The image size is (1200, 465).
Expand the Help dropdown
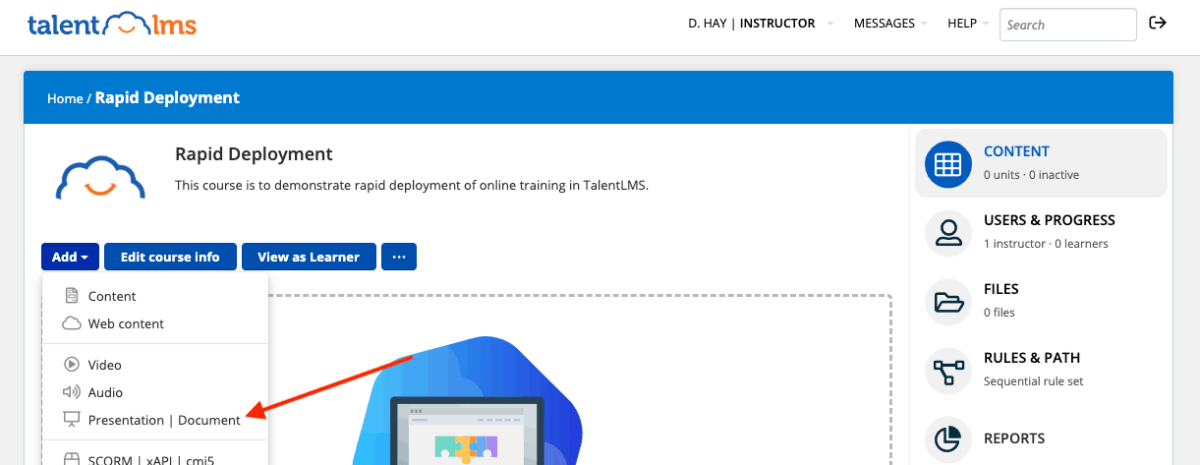click(968, 23)
